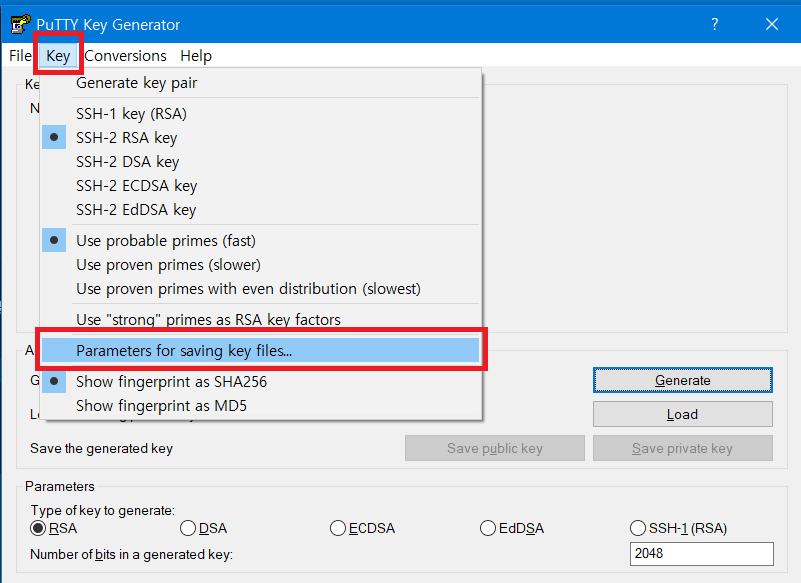Open the Conversions menu
801x583 pixels.
pyautogui.click(x=125, y=56)
